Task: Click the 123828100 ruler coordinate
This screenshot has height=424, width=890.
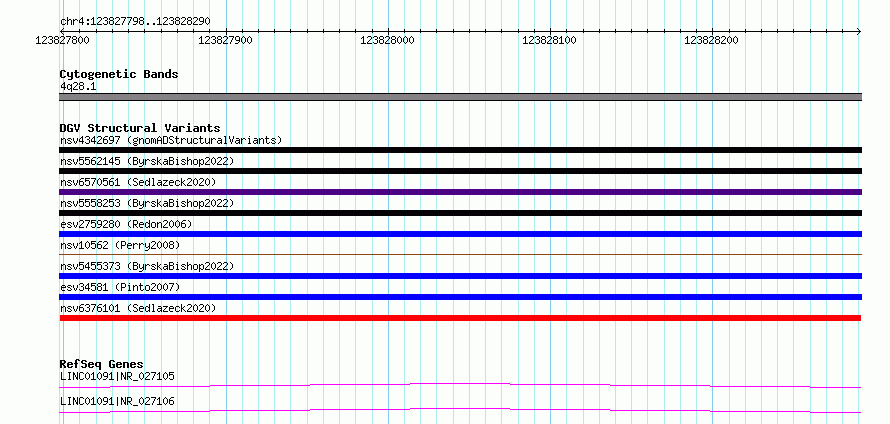Action: pos(549,40)
